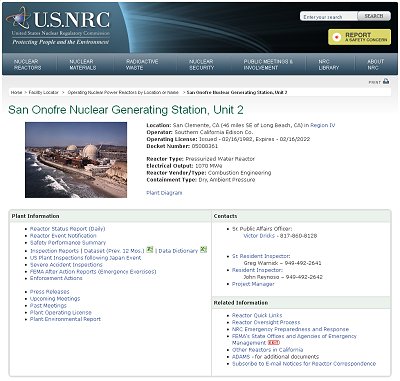Focus the search input field
The width and height of the screenshot is (400, 381).
(x=329, y=16)
